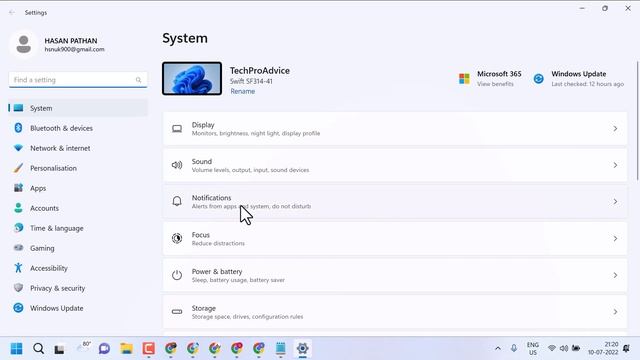Open Time & language section
Image resolution: width=640 pixels, height=360 pixels.
coord(78,228)
